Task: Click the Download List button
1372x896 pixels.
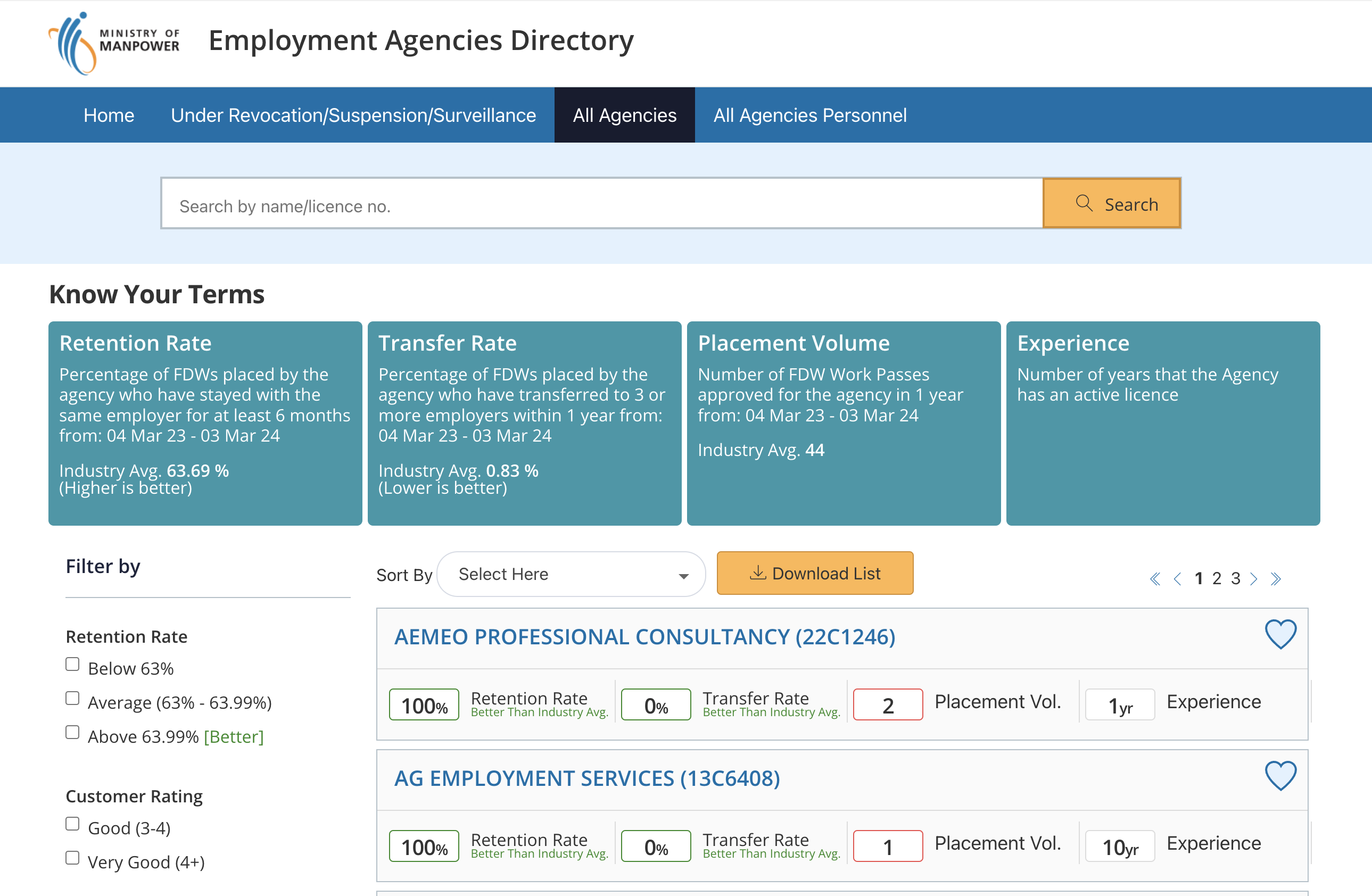Action: click(815, 574)
